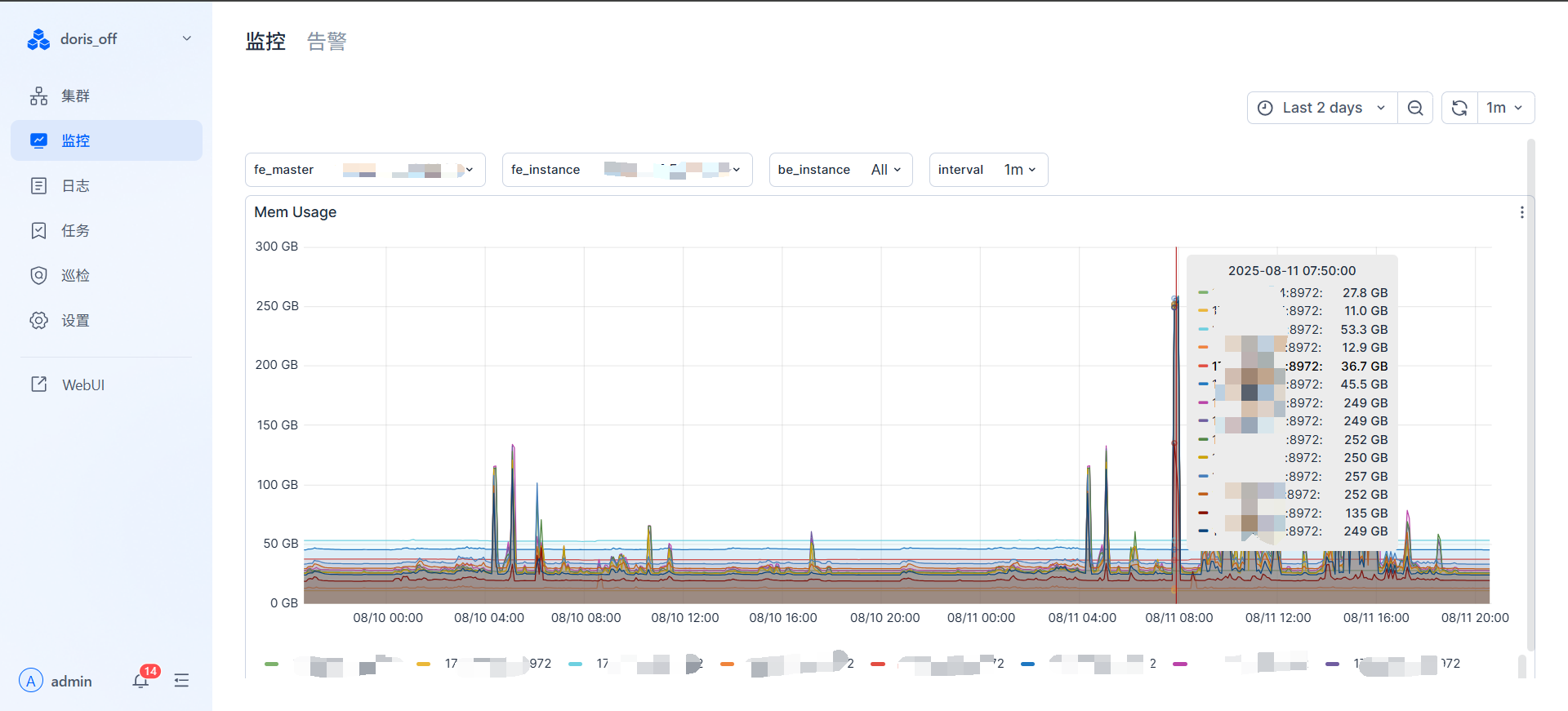Click the Doris logo icon
1568x711 pixels.
coord(38,39)
